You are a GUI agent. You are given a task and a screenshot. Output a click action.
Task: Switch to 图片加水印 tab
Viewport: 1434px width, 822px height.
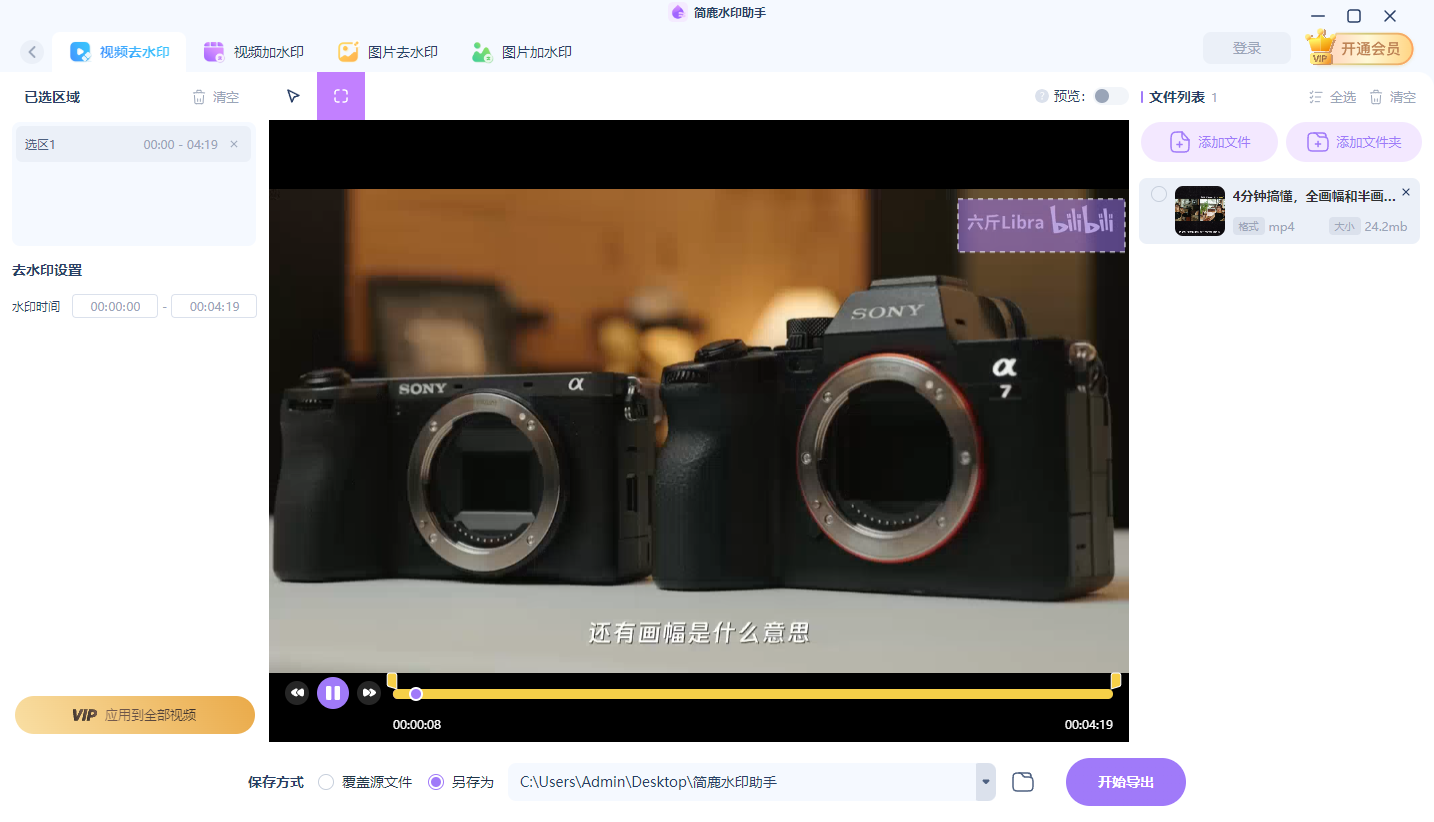(522, 52)
